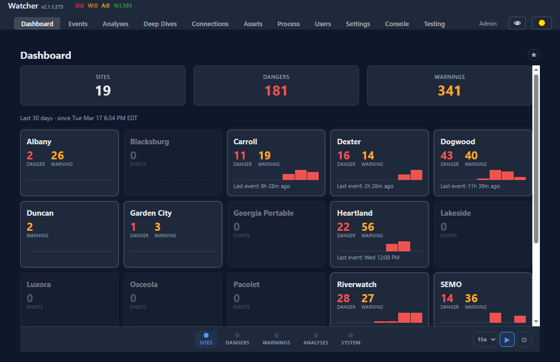Click Albany's 26 warning count
The image size is (560, 362).
57,156
